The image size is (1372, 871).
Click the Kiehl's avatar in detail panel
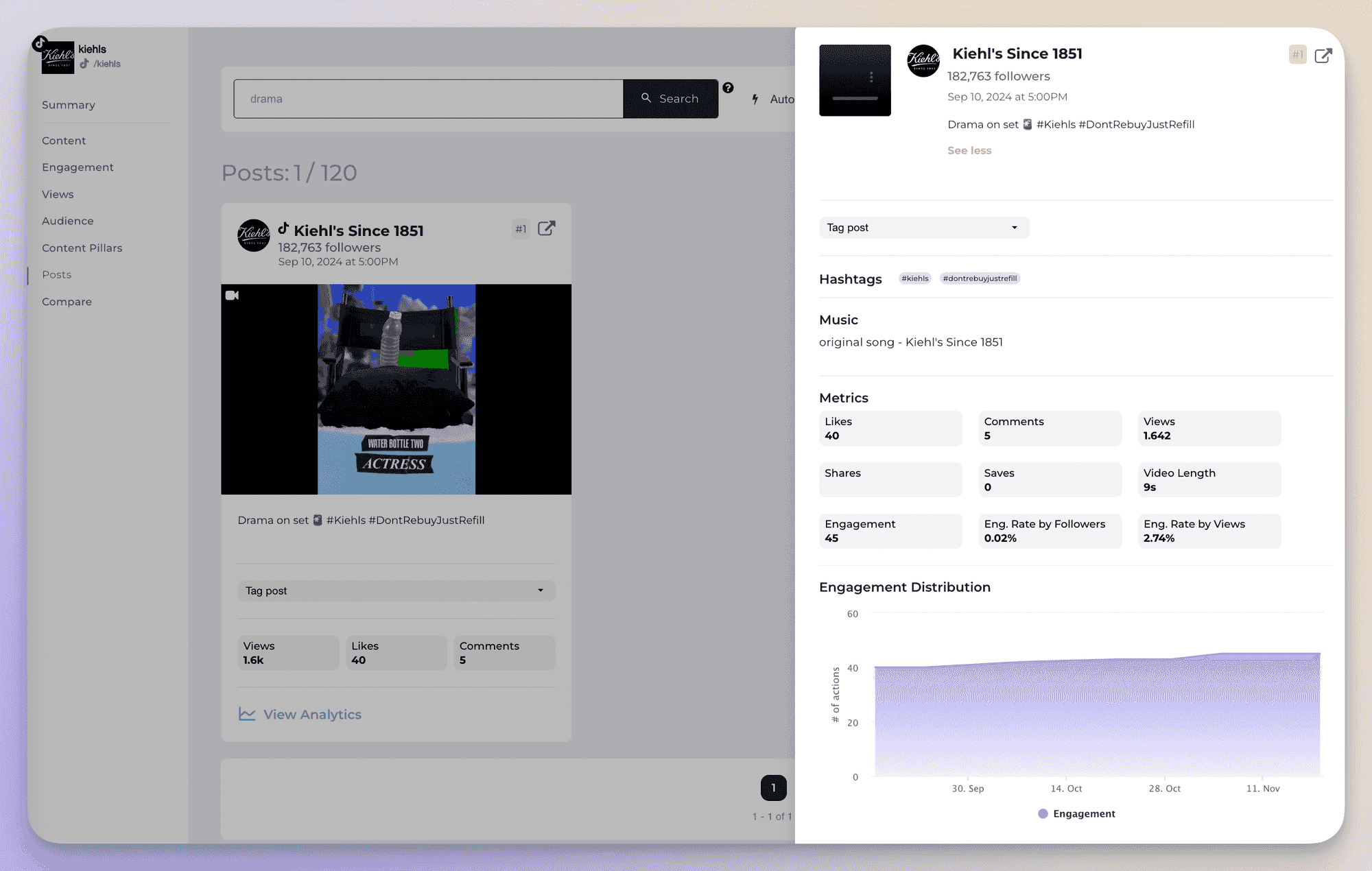click(923, 61)
